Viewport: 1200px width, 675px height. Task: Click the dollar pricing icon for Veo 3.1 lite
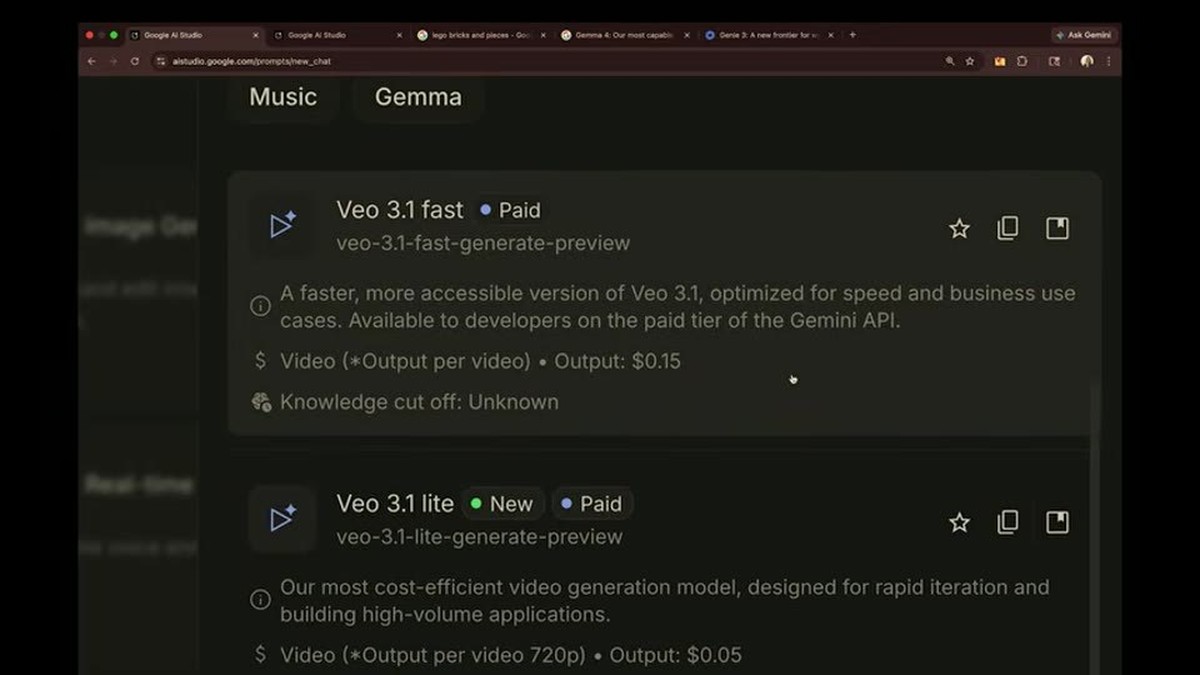260,655
